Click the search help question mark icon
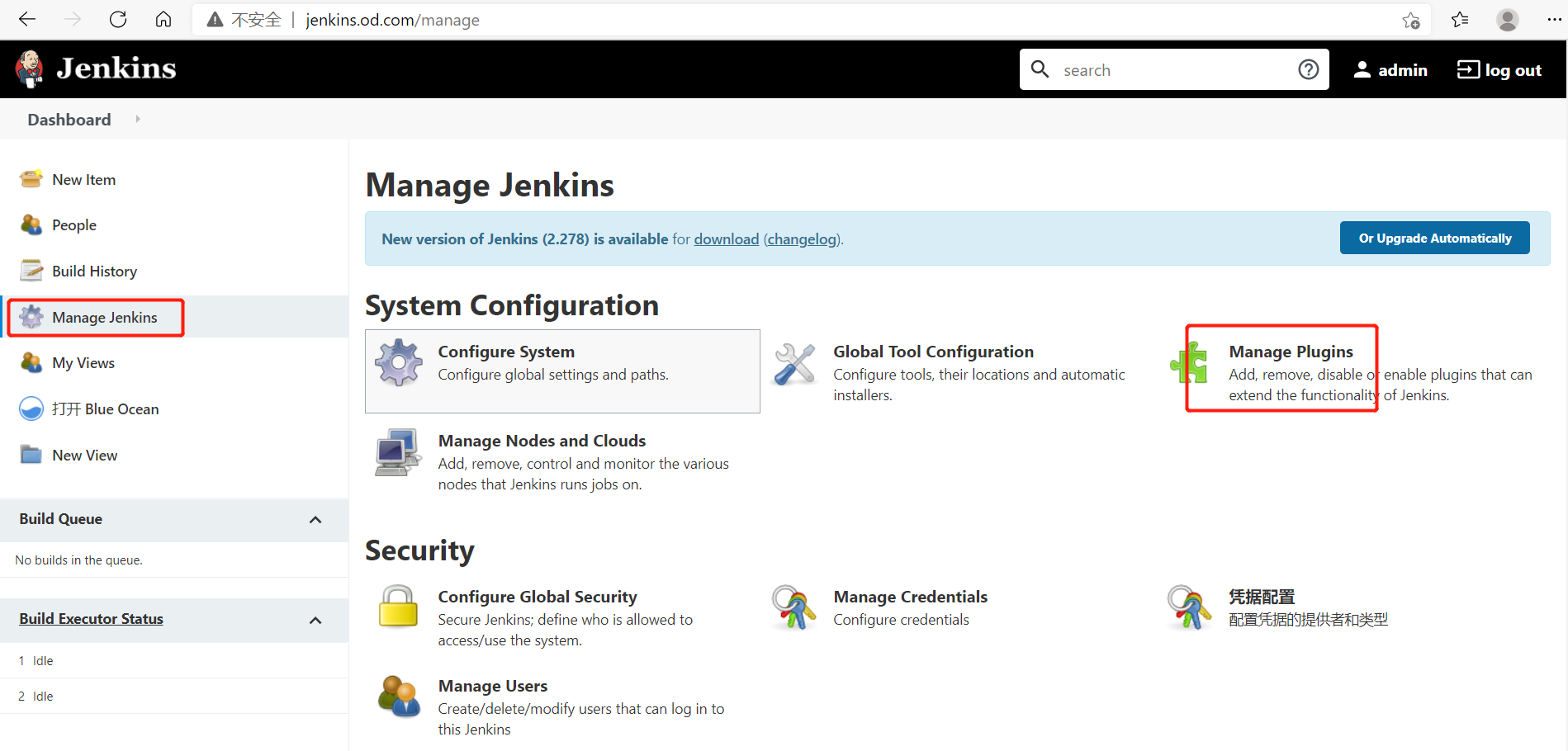Viewport: 1568px width, 751px height. [x=1309, y=69]
